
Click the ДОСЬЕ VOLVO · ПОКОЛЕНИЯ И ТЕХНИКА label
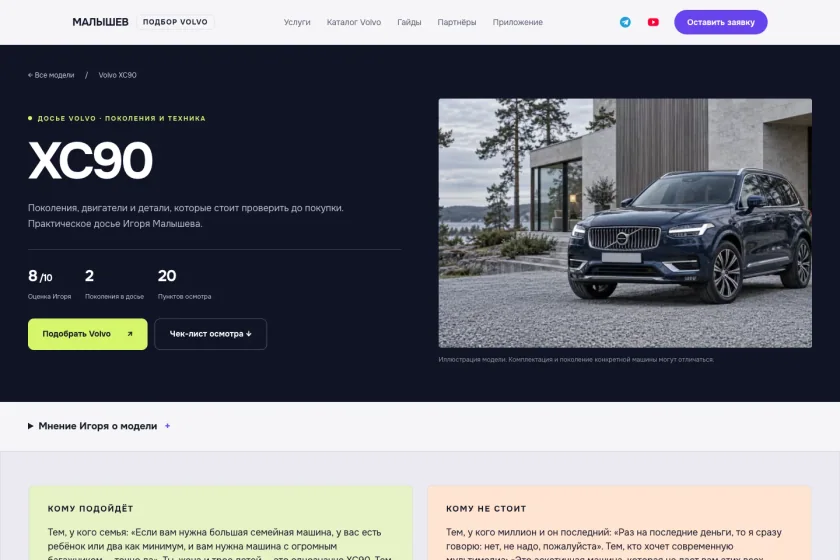coord(117,118)
